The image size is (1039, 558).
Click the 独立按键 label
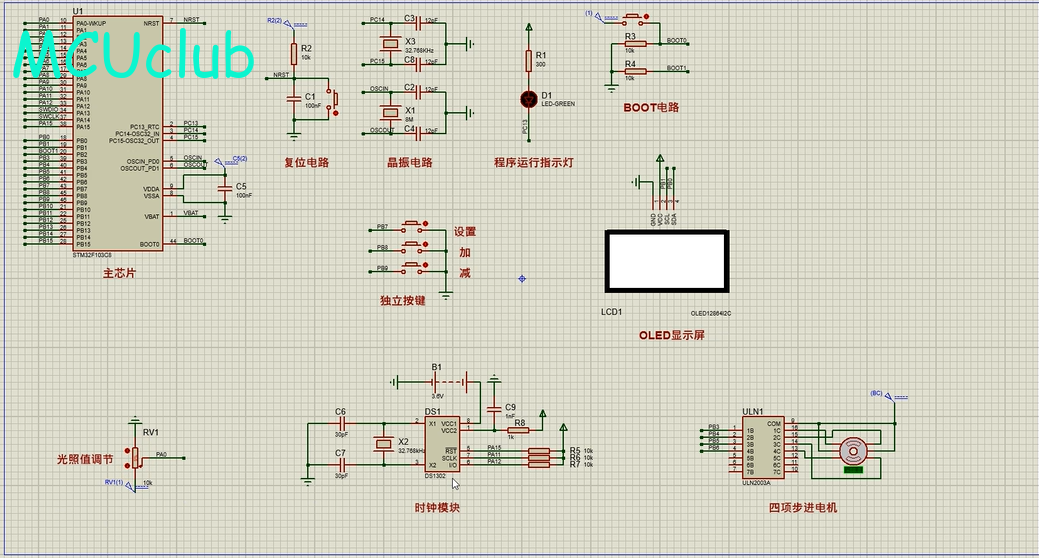pos(402,301)
